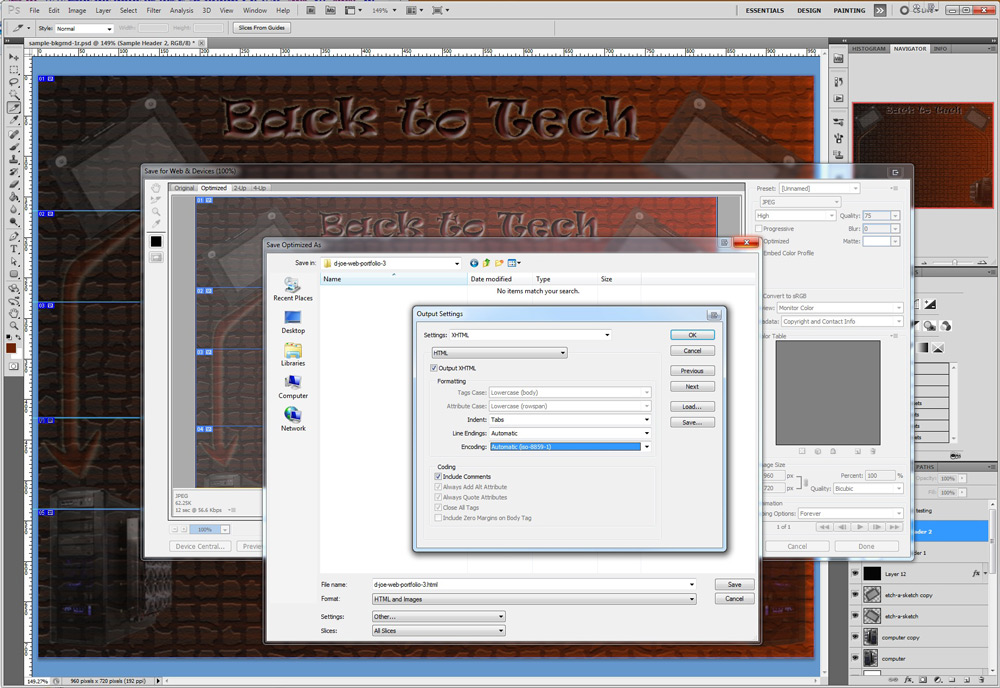Hide the 'etch-a-sketch copy' layer
The height and width of the screenshot is (688, 1000).
855,594
